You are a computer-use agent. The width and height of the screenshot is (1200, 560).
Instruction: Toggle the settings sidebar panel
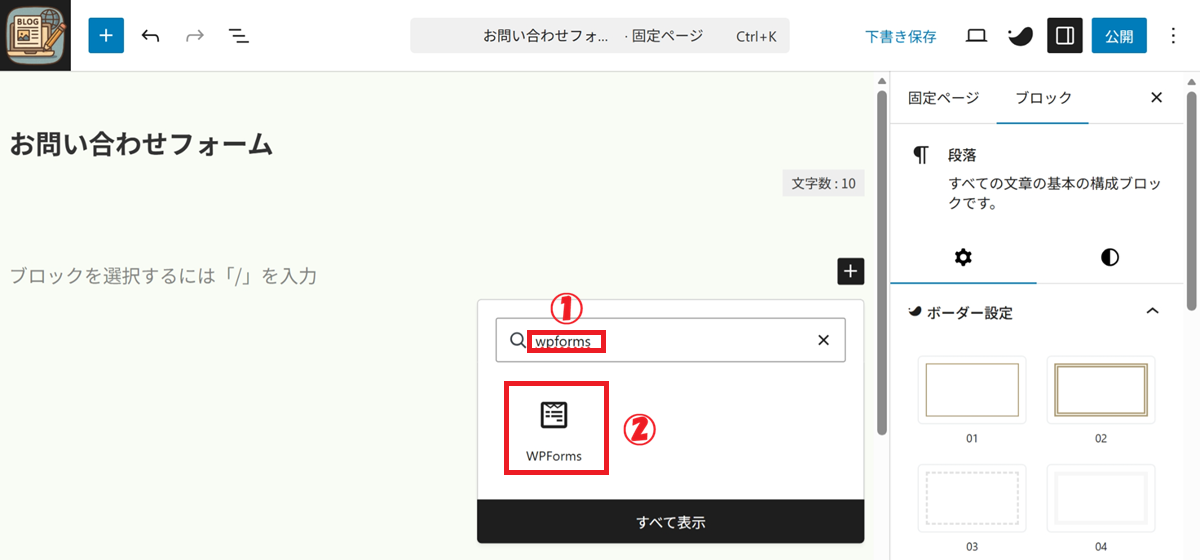[x=1065, y=36]
